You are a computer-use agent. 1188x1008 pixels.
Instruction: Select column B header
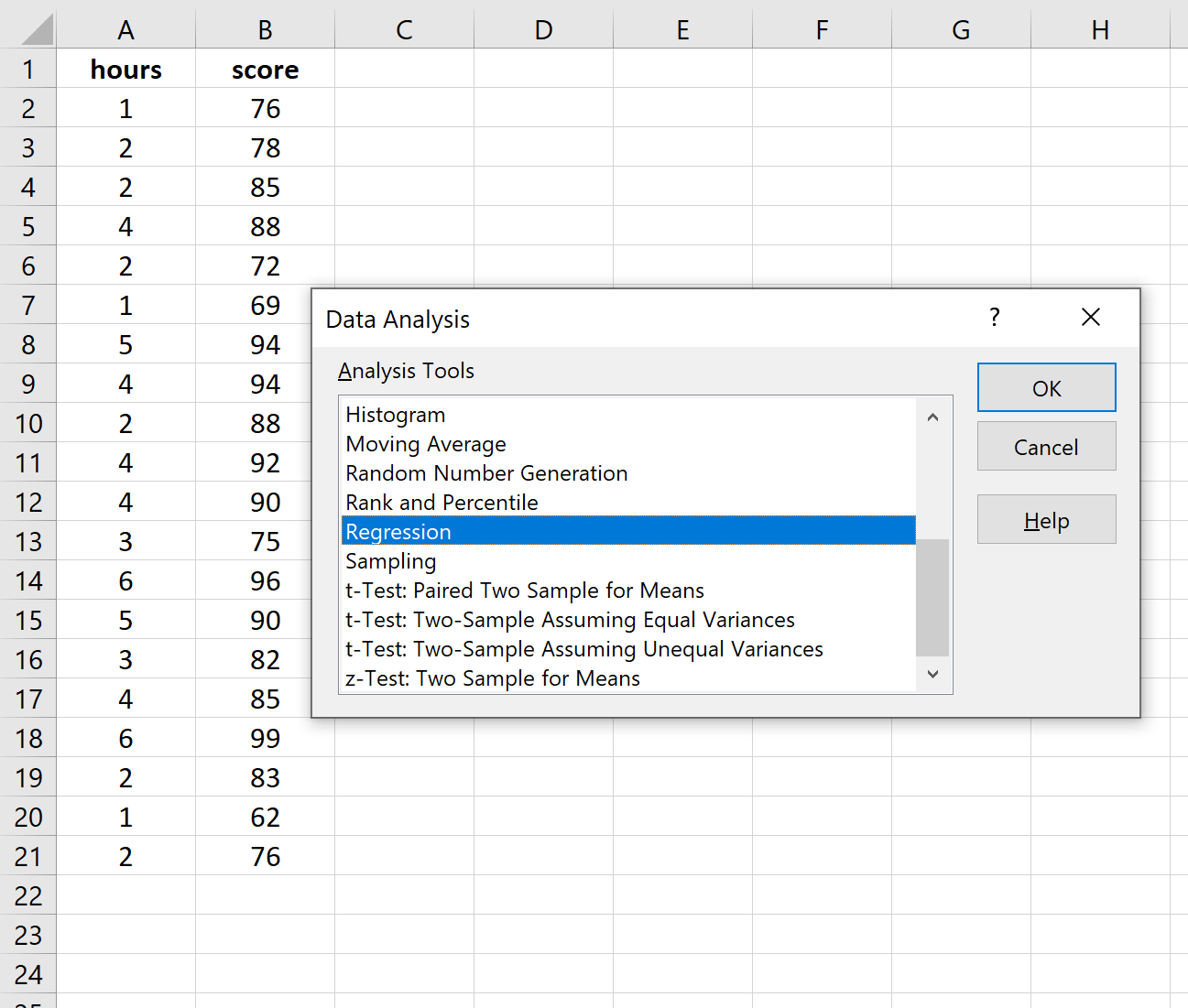[x=266, y=30]
